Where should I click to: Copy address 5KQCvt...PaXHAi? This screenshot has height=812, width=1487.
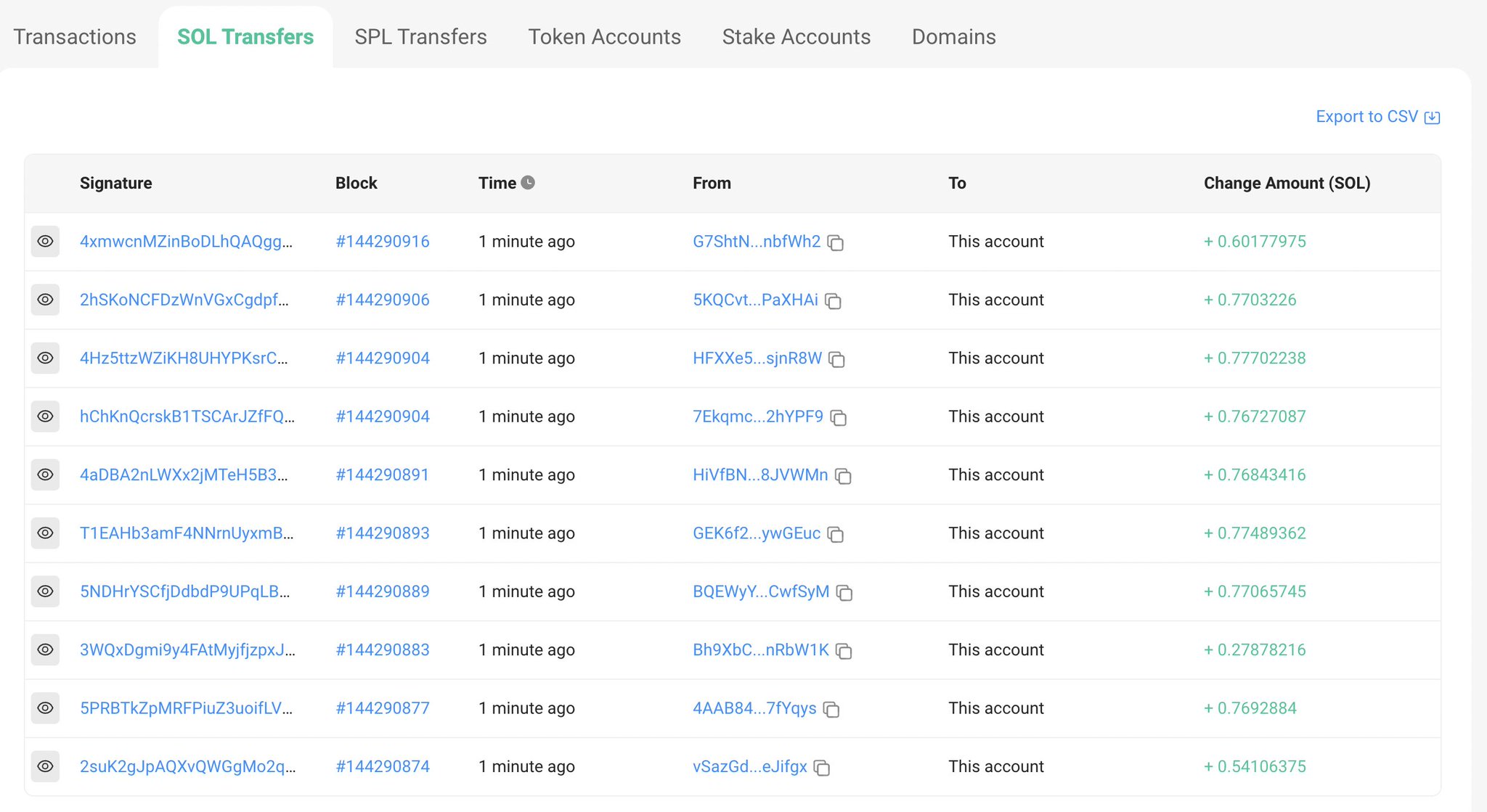834,301
